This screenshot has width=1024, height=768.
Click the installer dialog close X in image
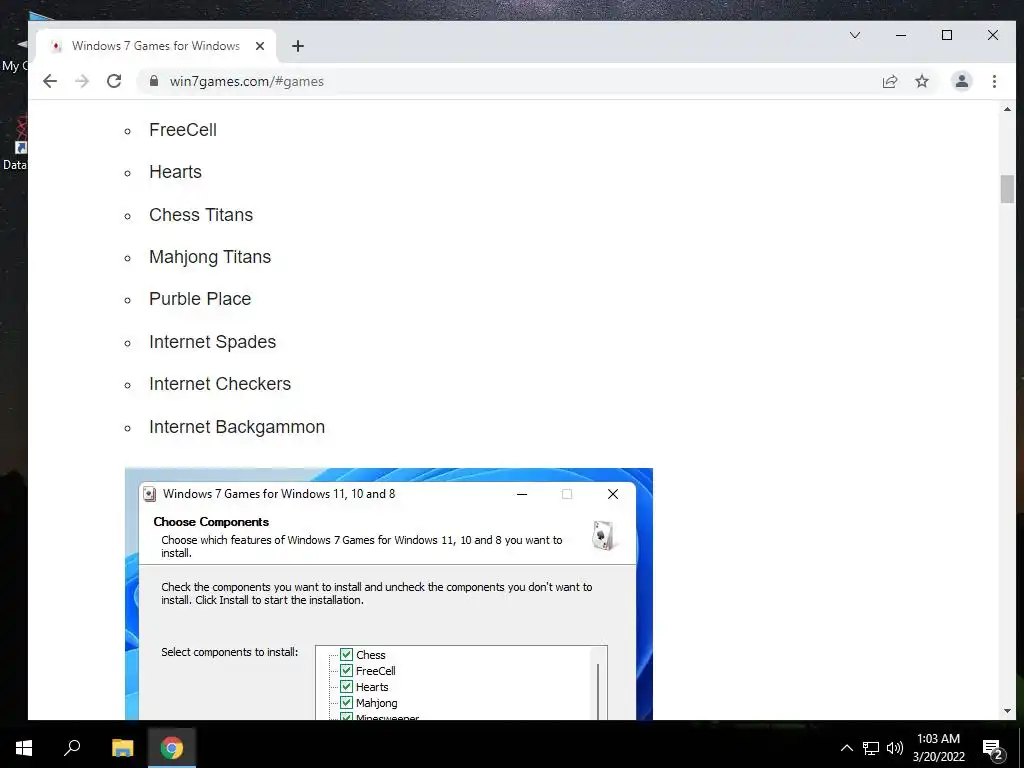613,494
